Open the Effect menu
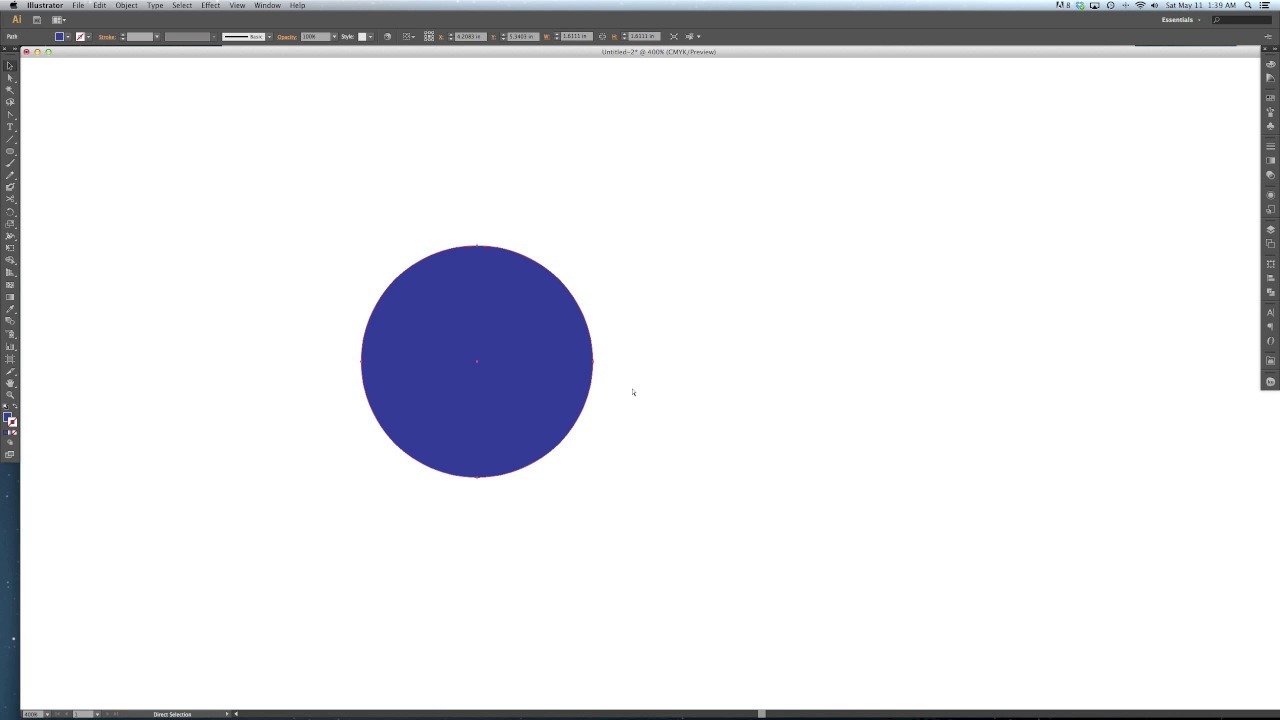The width and height of the screenshot is (1280, 720). [210, 5]
